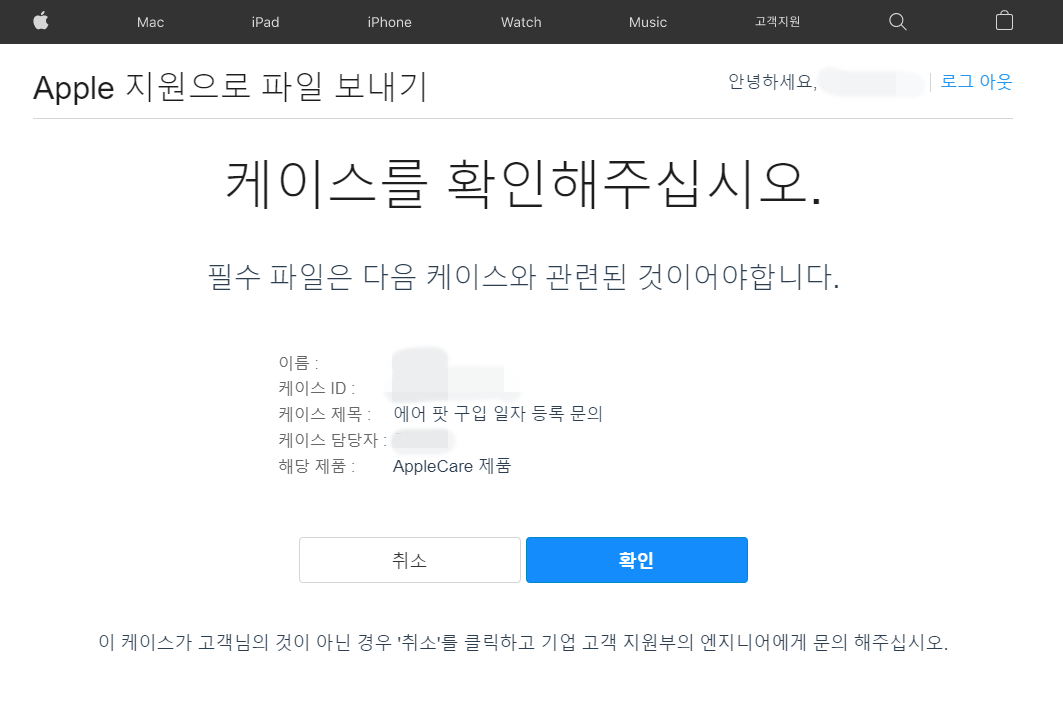
Task: Open the search magnifier icon
Action: 898,22
